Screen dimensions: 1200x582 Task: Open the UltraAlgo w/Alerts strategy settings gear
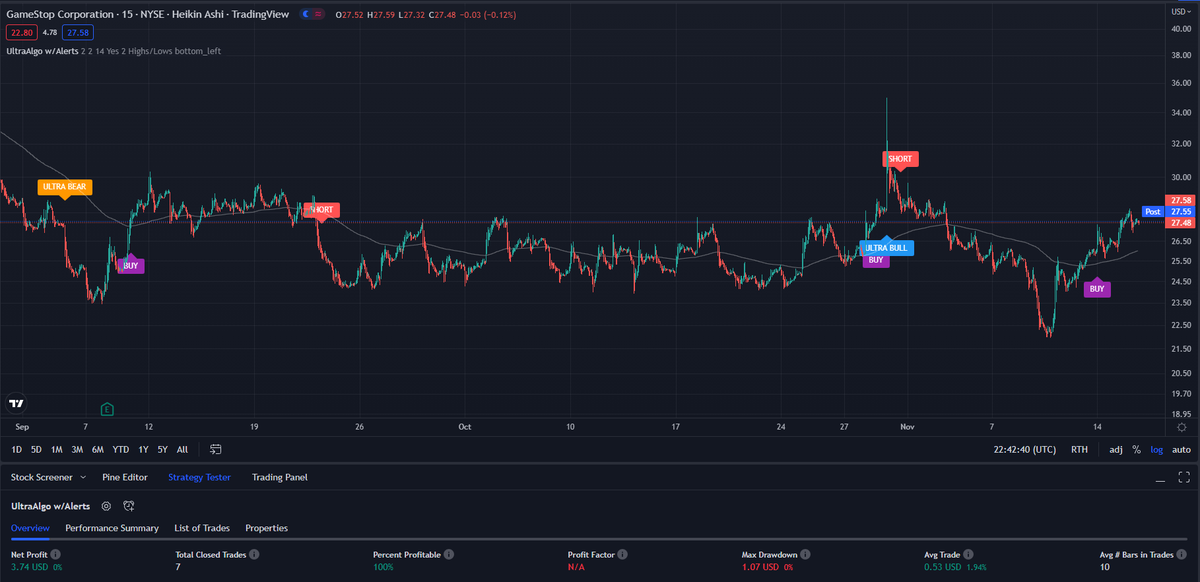coord(107,506)
